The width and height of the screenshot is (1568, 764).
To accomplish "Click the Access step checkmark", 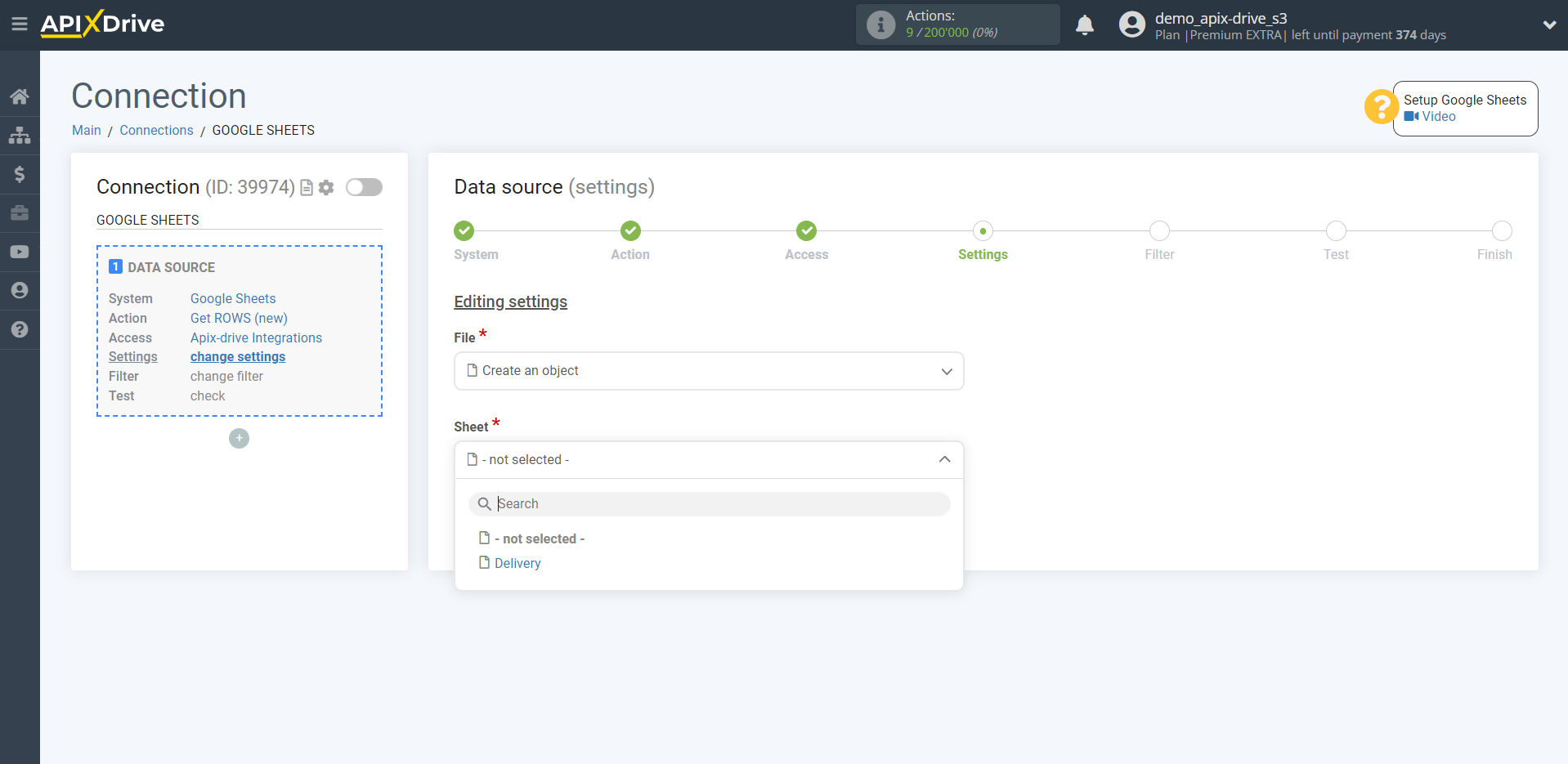I will point(807,231).
